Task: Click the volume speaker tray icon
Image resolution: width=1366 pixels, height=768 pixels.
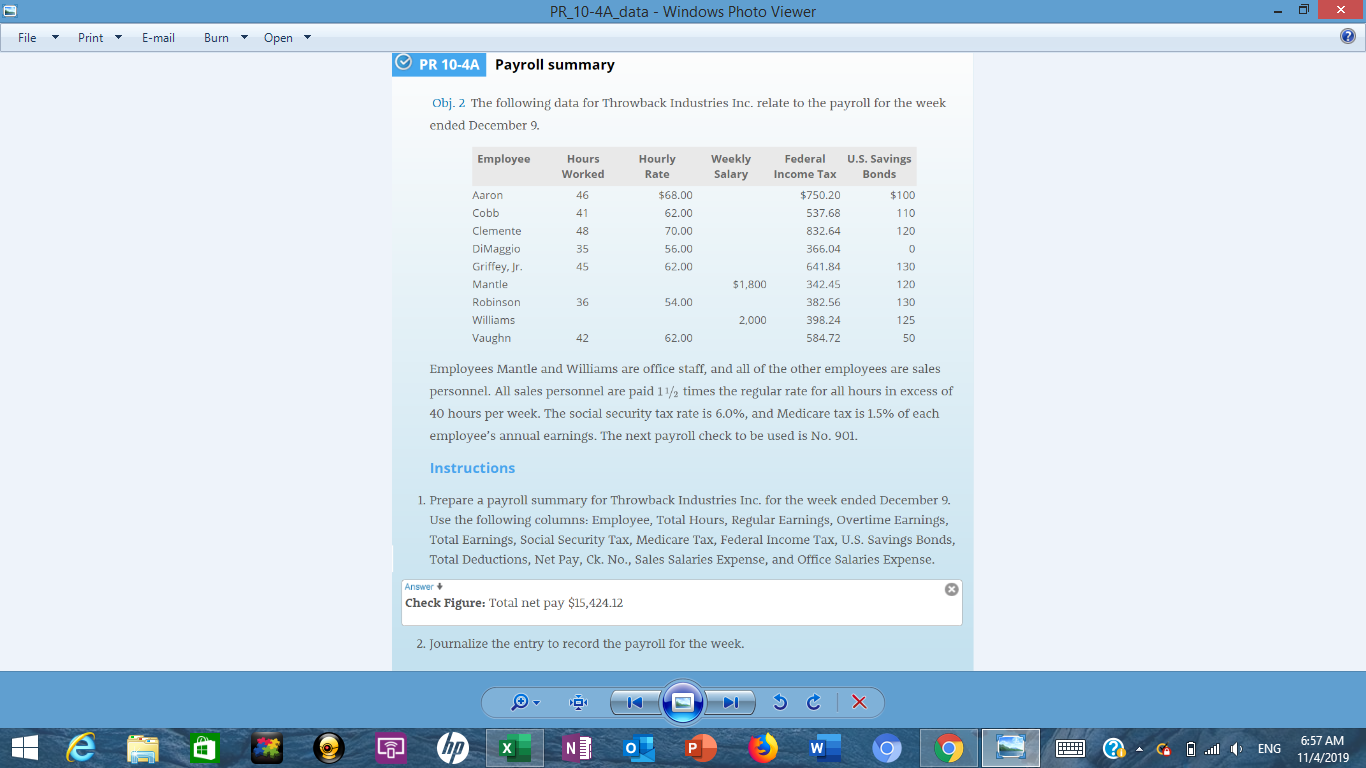Action: [x=1237, y=748]
